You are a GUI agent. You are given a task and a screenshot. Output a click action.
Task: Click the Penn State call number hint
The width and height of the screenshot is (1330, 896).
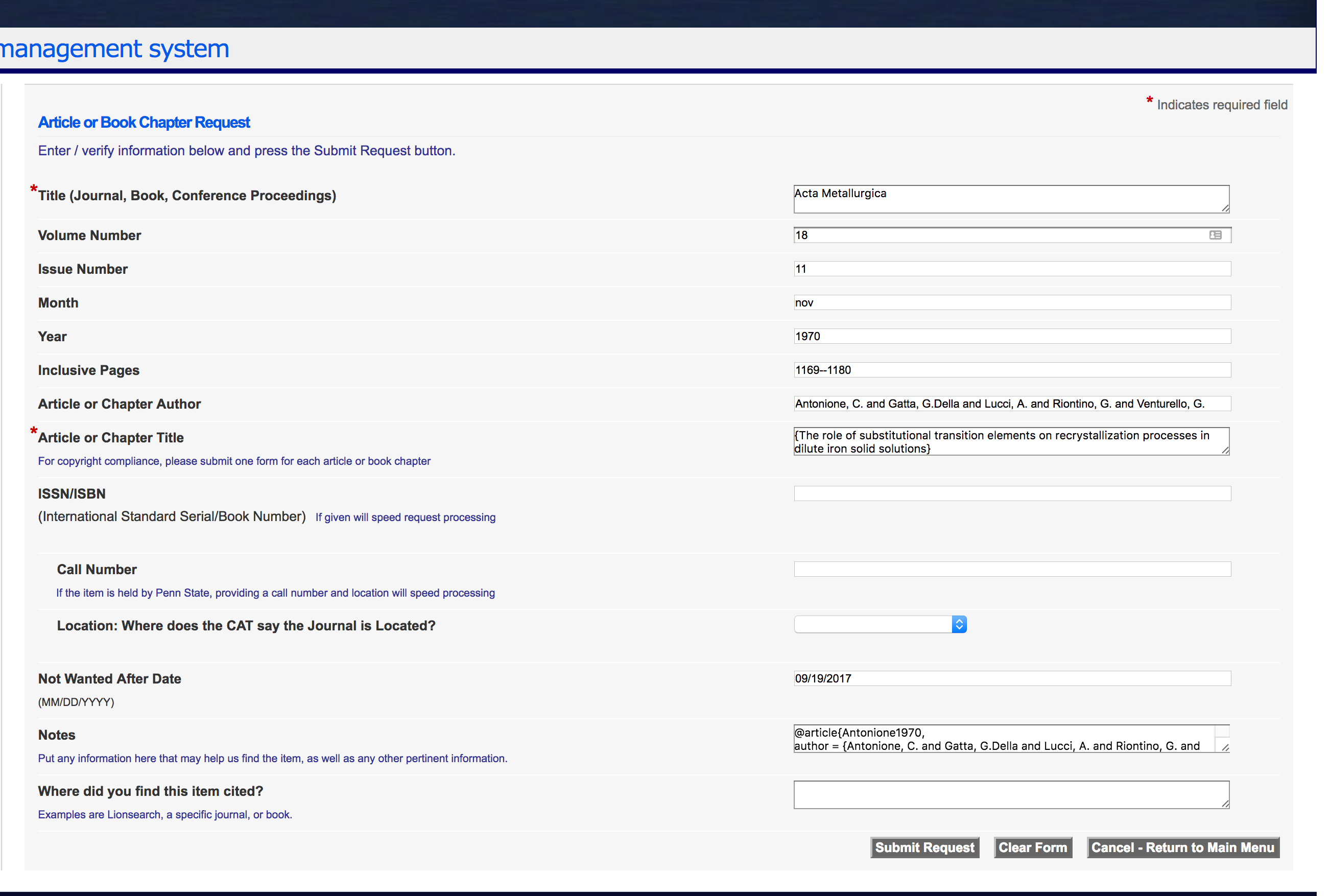pyautogui.click(x=275, y=593)
